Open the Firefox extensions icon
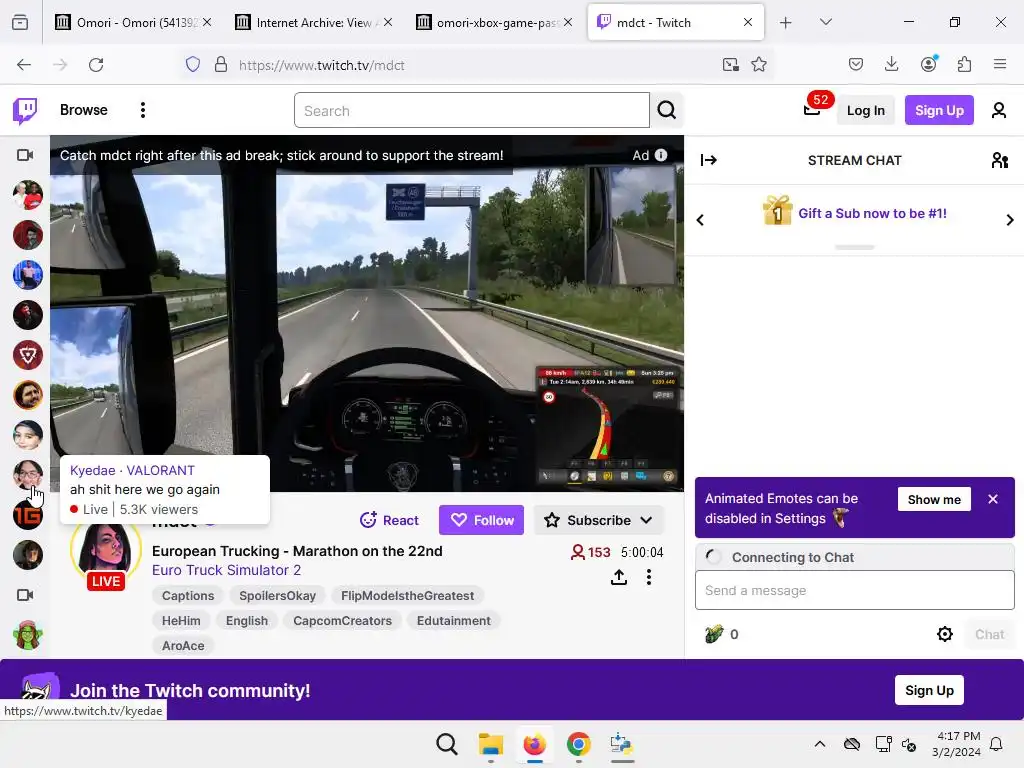This screenshot has width=1024, height=768. coord(964,64)
